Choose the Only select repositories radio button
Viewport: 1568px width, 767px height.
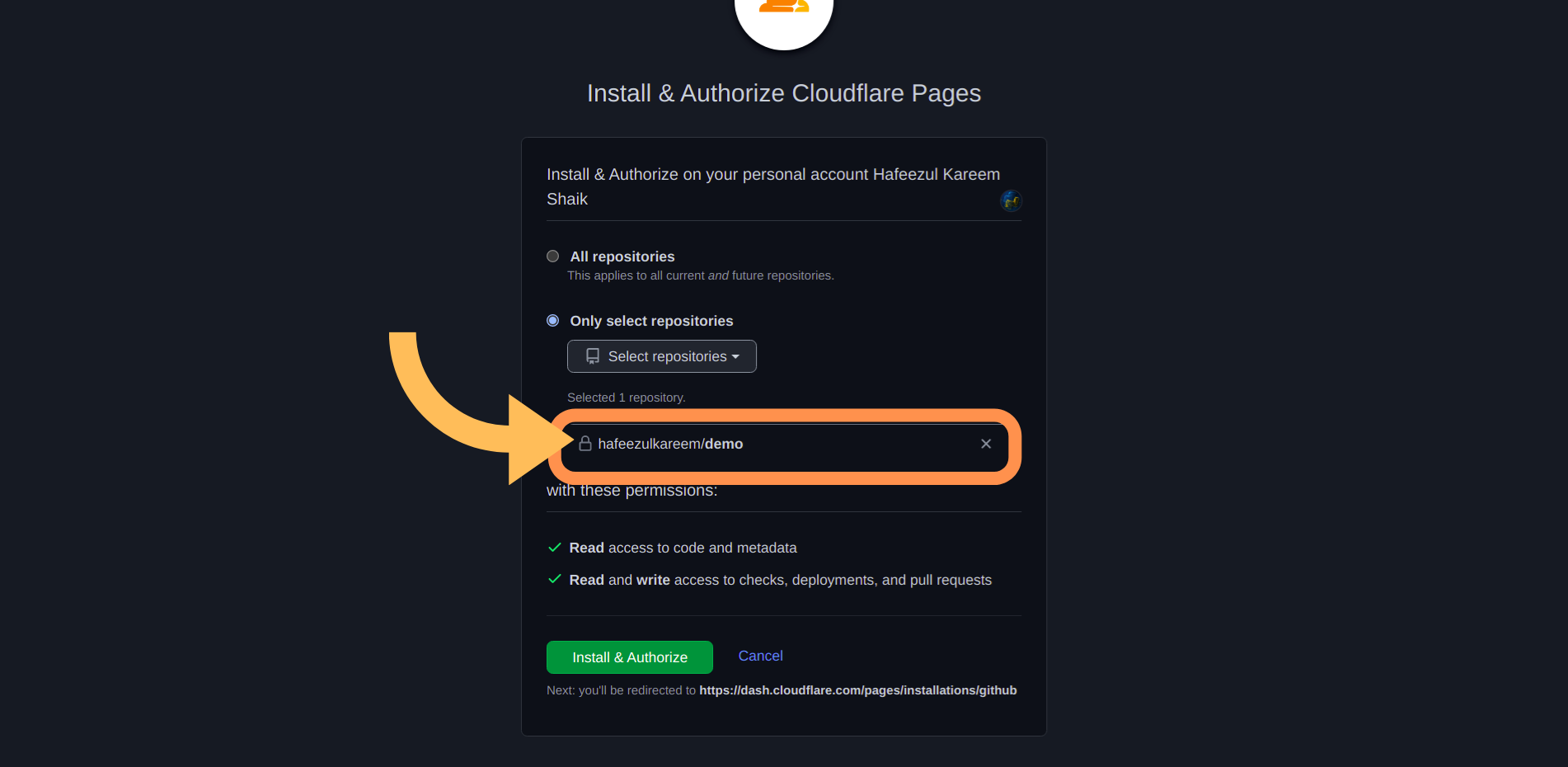coord(553,321)
